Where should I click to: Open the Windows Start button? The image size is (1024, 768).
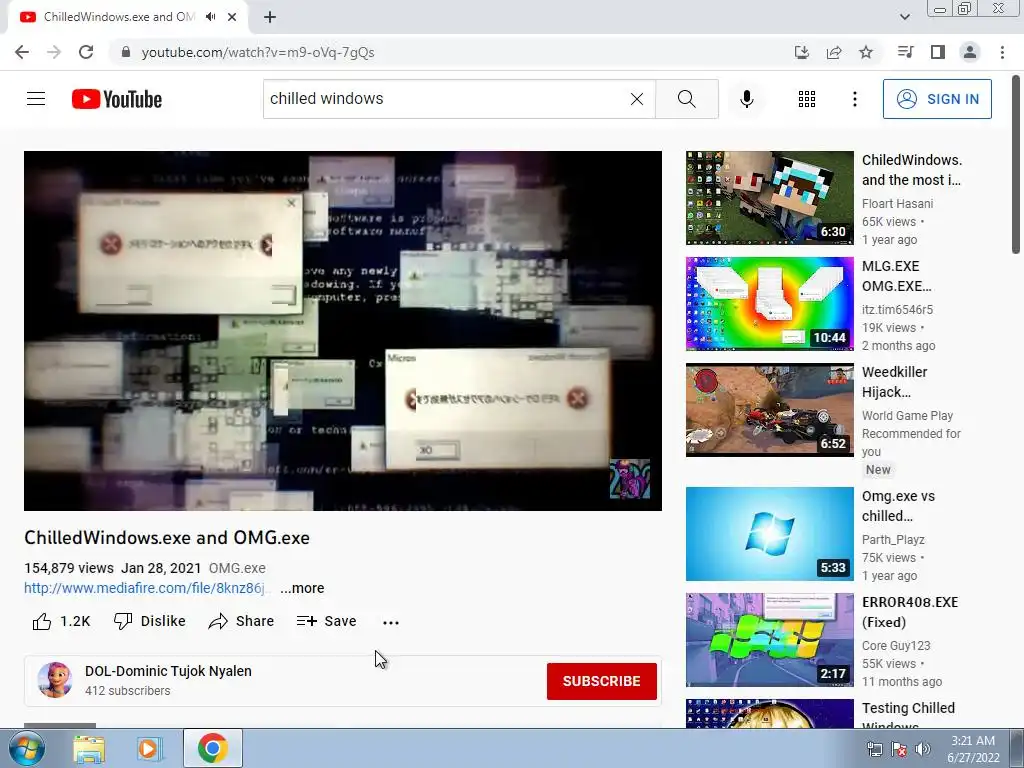coord(25,748)
